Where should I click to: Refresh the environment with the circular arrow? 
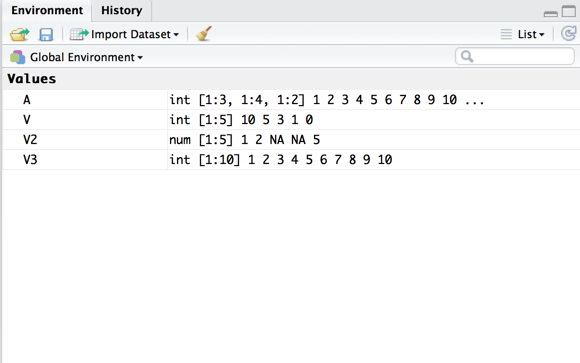(569, 34)
